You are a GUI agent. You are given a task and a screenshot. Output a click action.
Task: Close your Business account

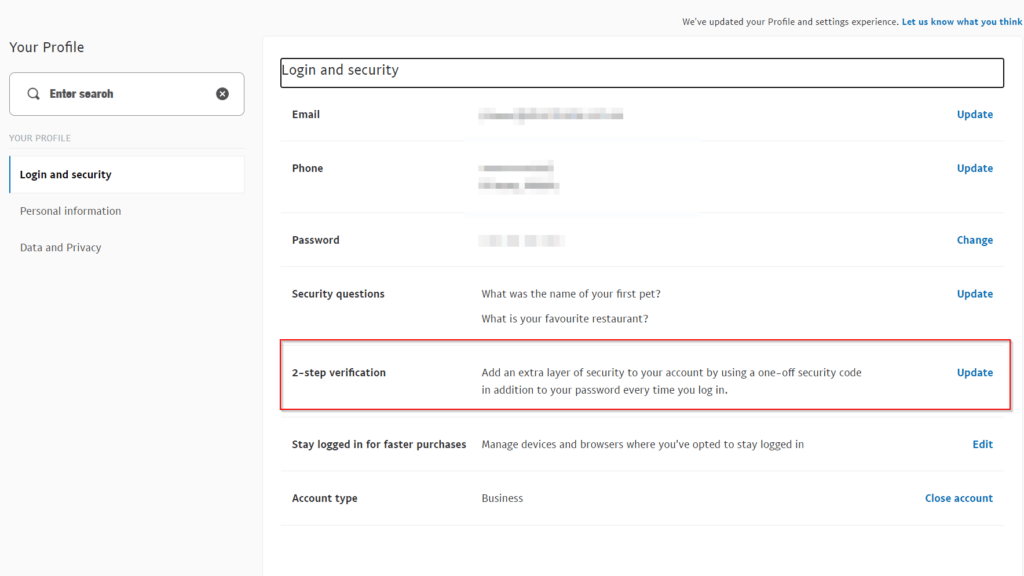[x=958, y=498]
